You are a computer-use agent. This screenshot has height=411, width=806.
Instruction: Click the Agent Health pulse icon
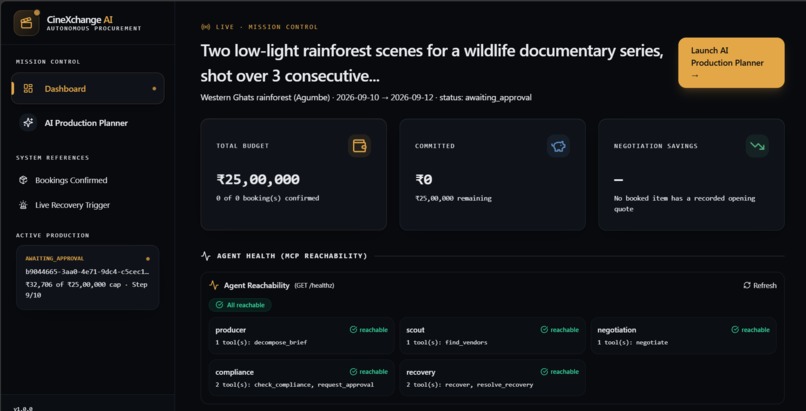pos(206,256)
